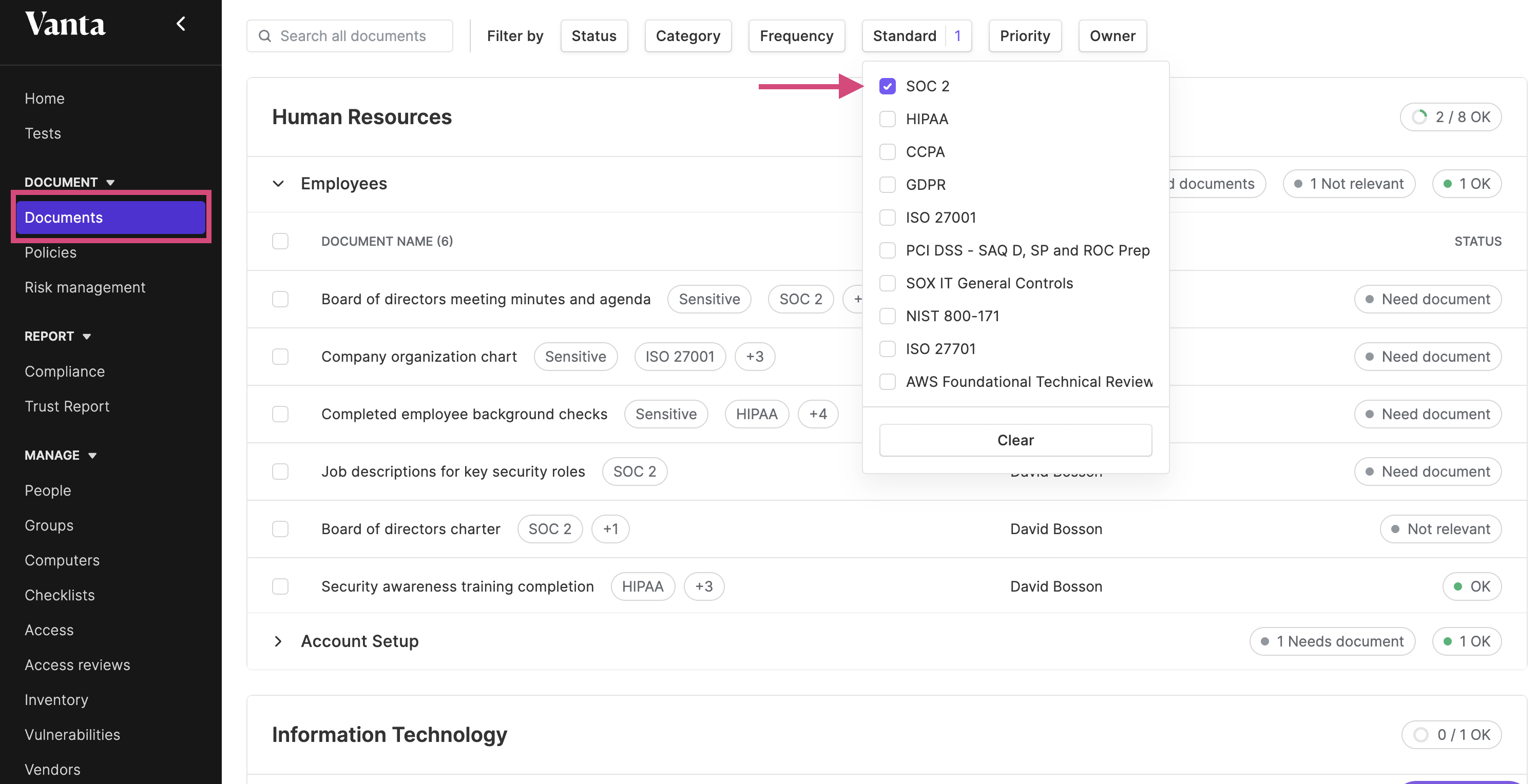Click the 0 / 1 OK progress badge
The image size is (1537, 784).
[x=1451, y=735]
